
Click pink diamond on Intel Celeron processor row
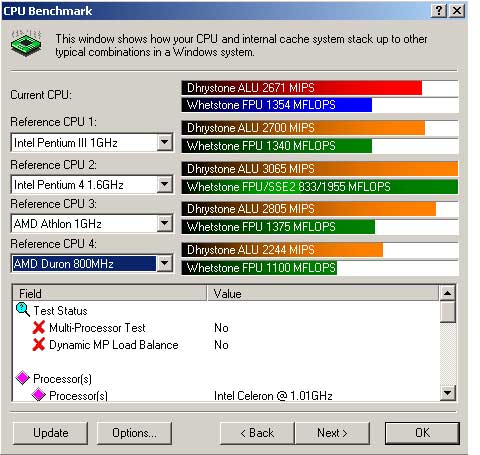click(x=38, y=395)
